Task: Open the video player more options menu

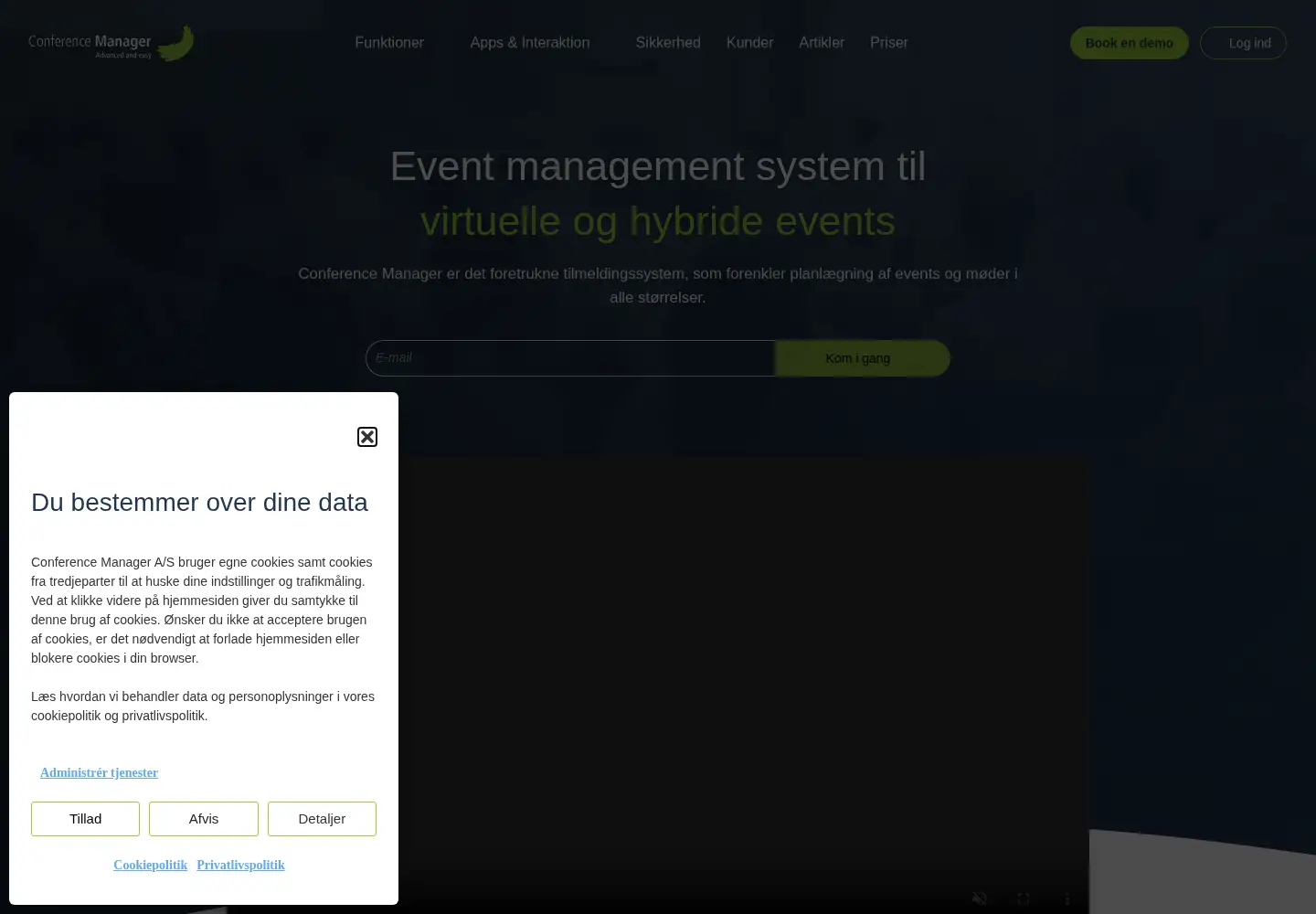Action: point(1067,898)
